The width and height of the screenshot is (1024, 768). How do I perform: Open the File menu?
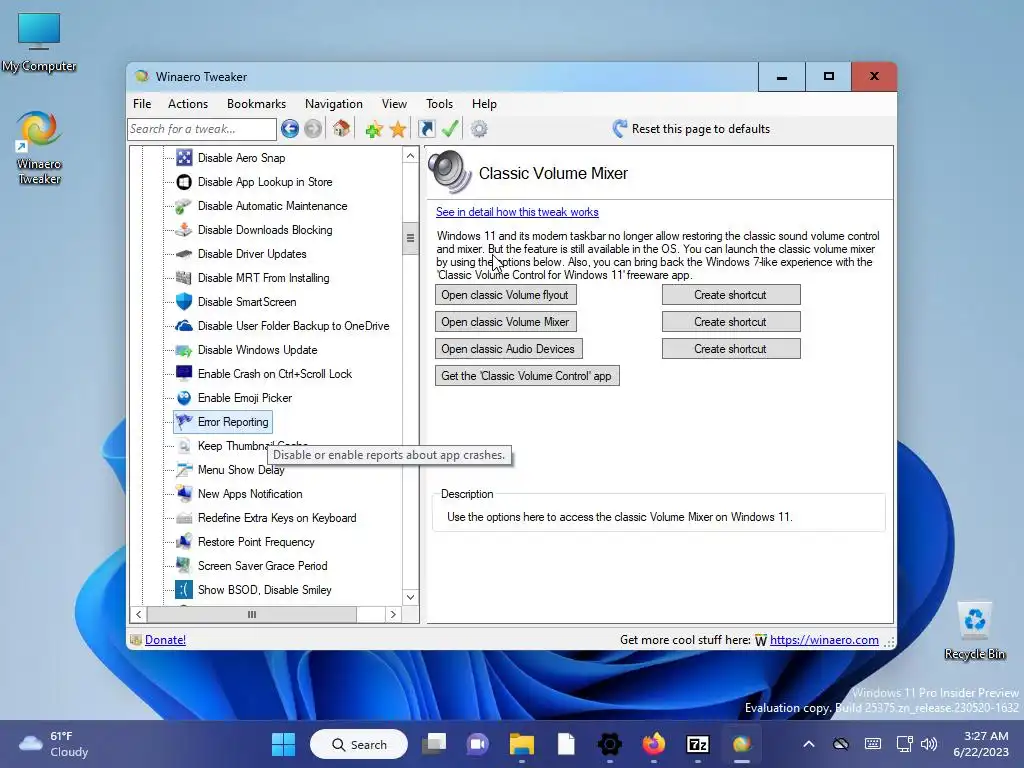142,104
